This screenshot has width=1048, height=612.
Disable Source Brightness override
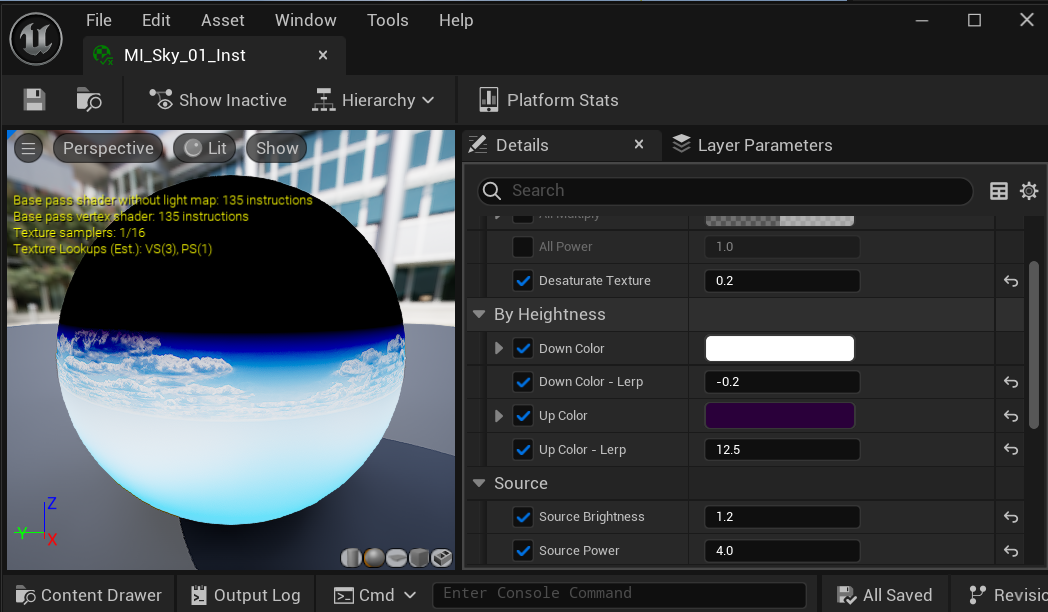point(523,516)
